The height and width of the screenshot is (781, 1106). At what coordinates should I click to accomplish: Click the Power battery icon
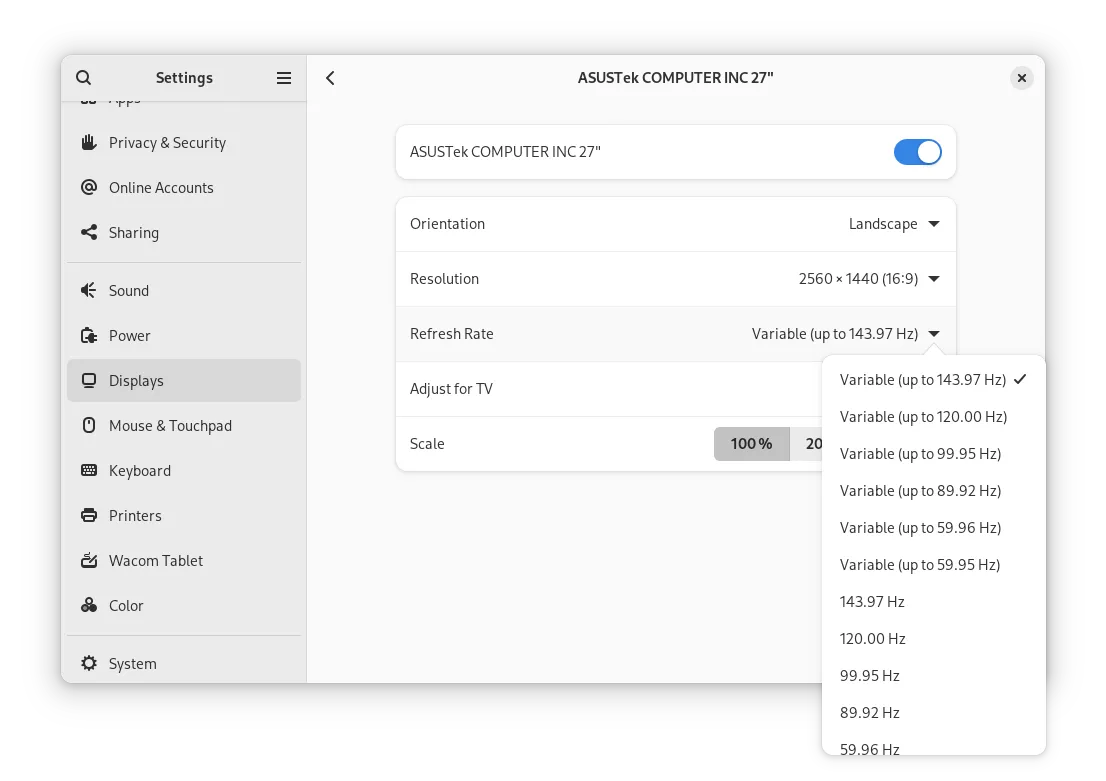89,336
